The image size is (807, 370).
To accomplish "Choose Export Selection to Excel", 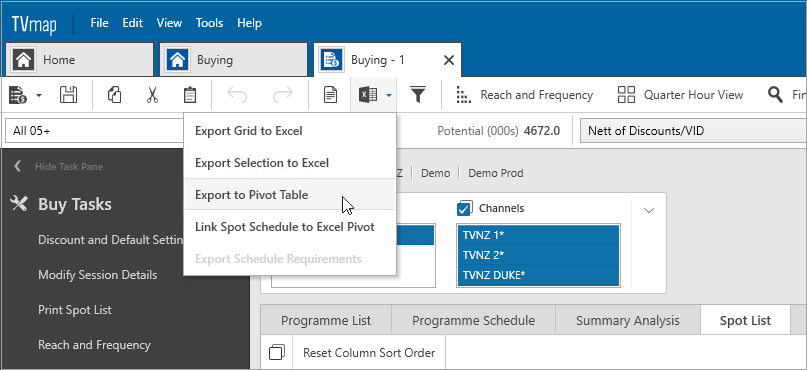I will point(290,163).
